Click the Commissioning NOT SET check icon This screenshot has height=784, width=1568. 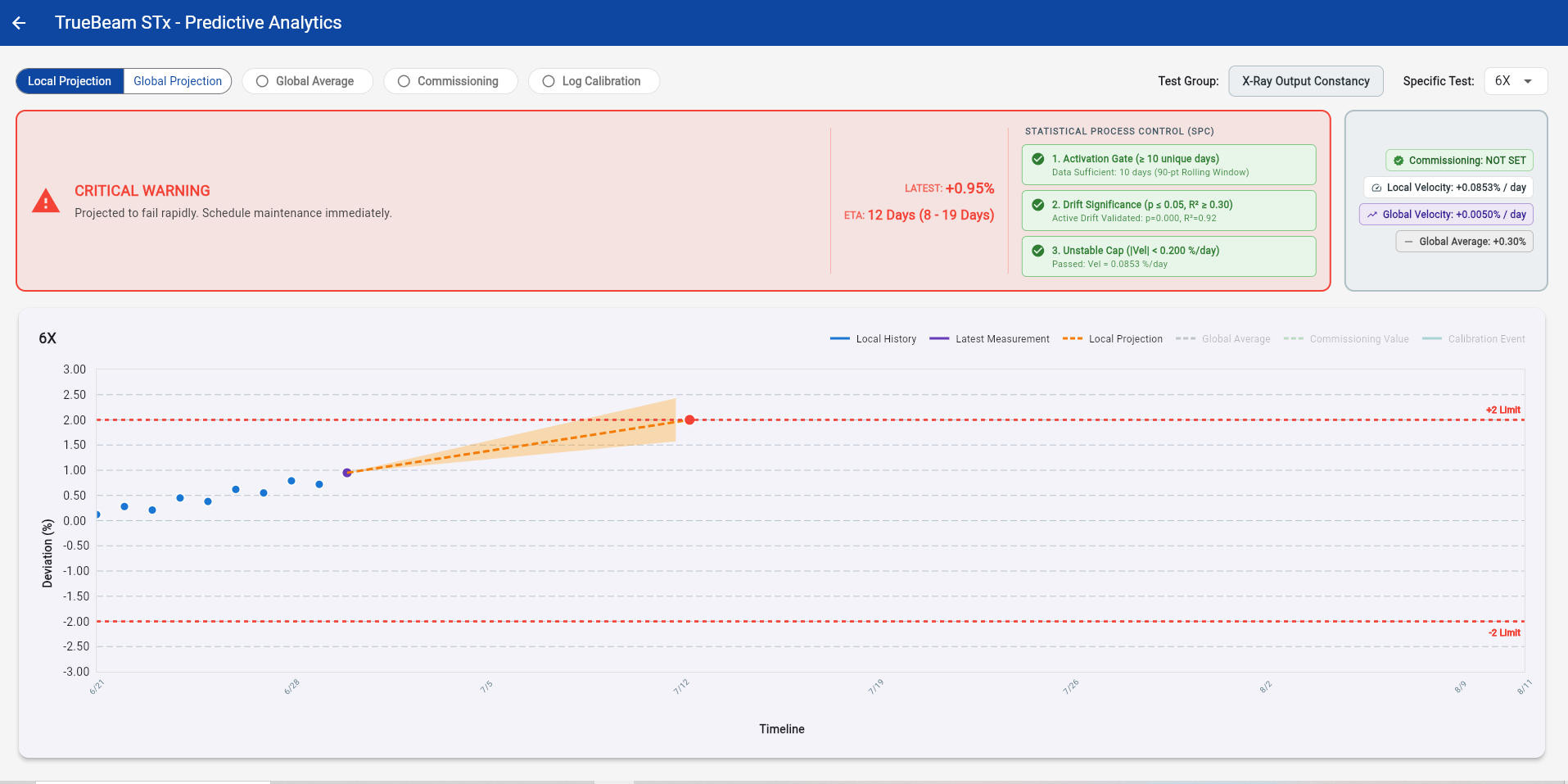pyautogui.click(x=1399, y=161)
